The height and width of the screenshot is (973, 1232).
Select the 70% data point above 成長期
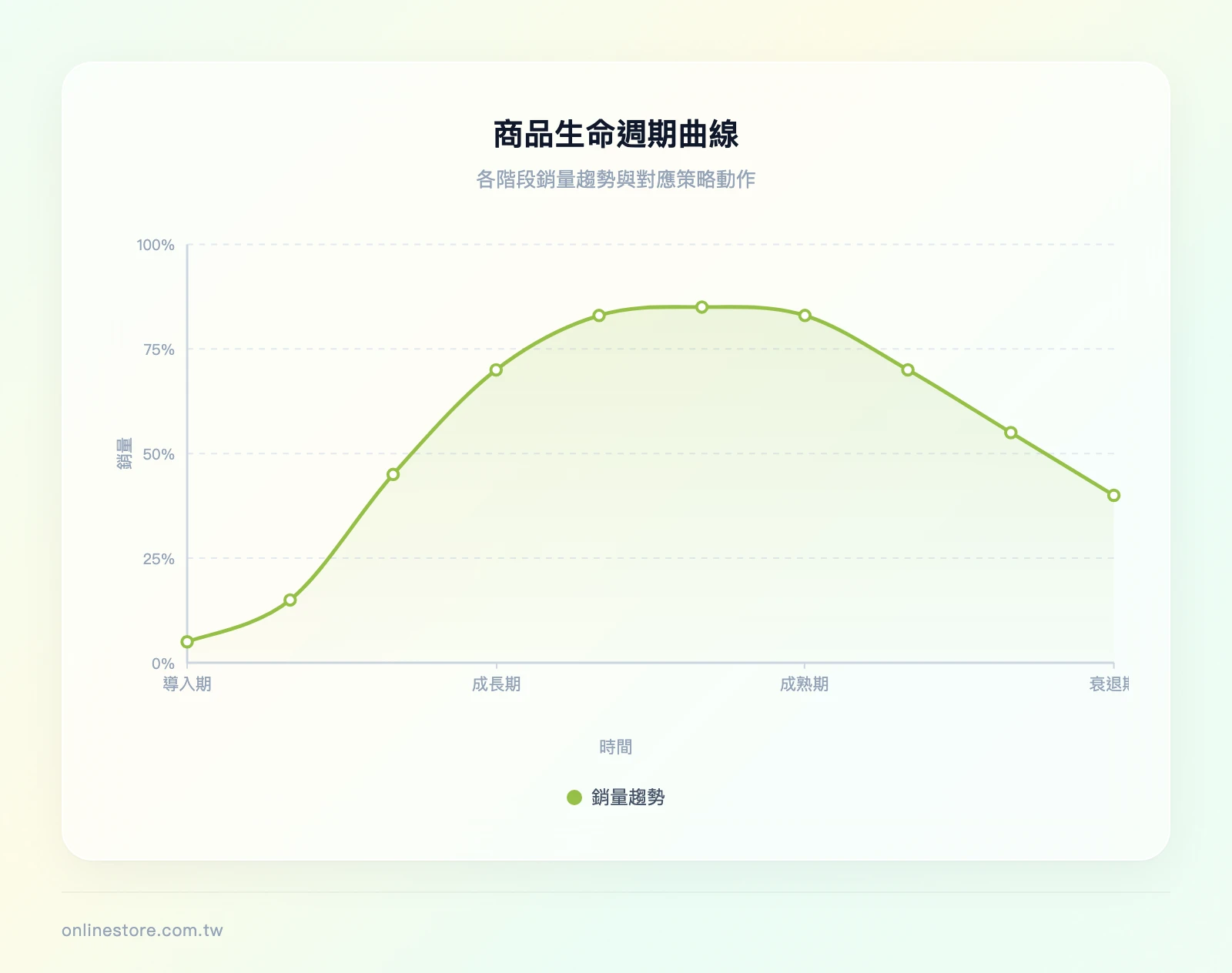click(x=495, y=370)
